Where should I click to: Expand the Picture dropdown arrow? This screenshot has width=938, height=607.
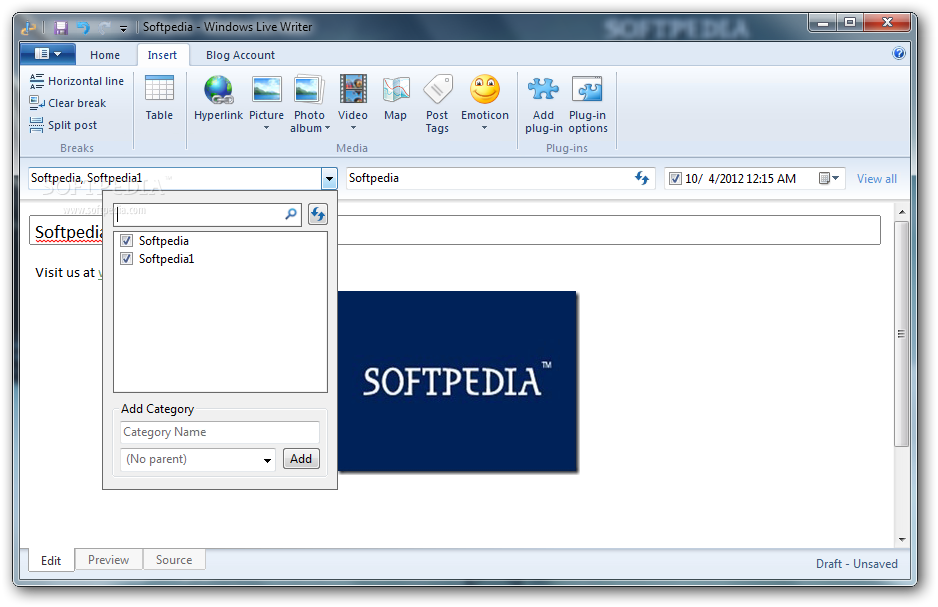[266, 128]
